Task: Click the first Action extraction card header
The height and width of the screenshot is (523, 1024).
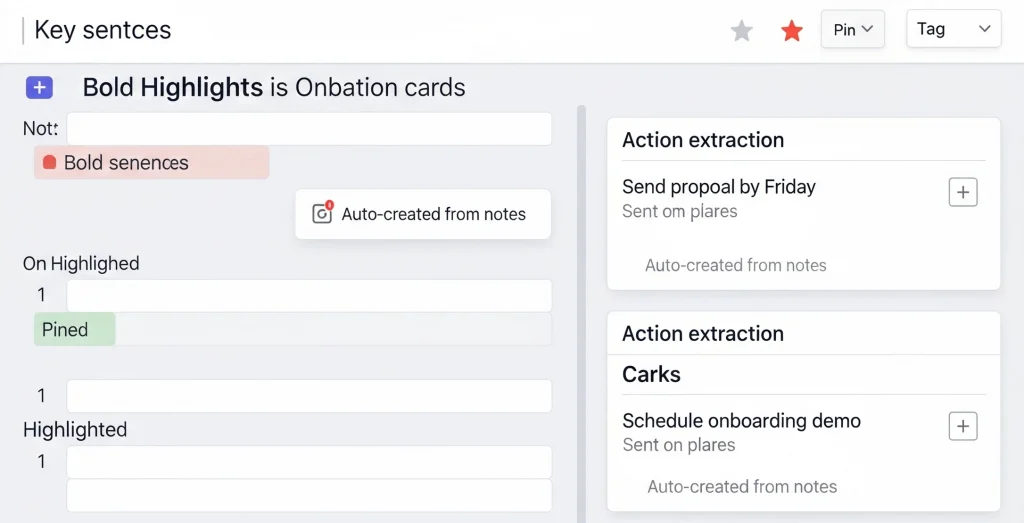Action: pos(703,141)
